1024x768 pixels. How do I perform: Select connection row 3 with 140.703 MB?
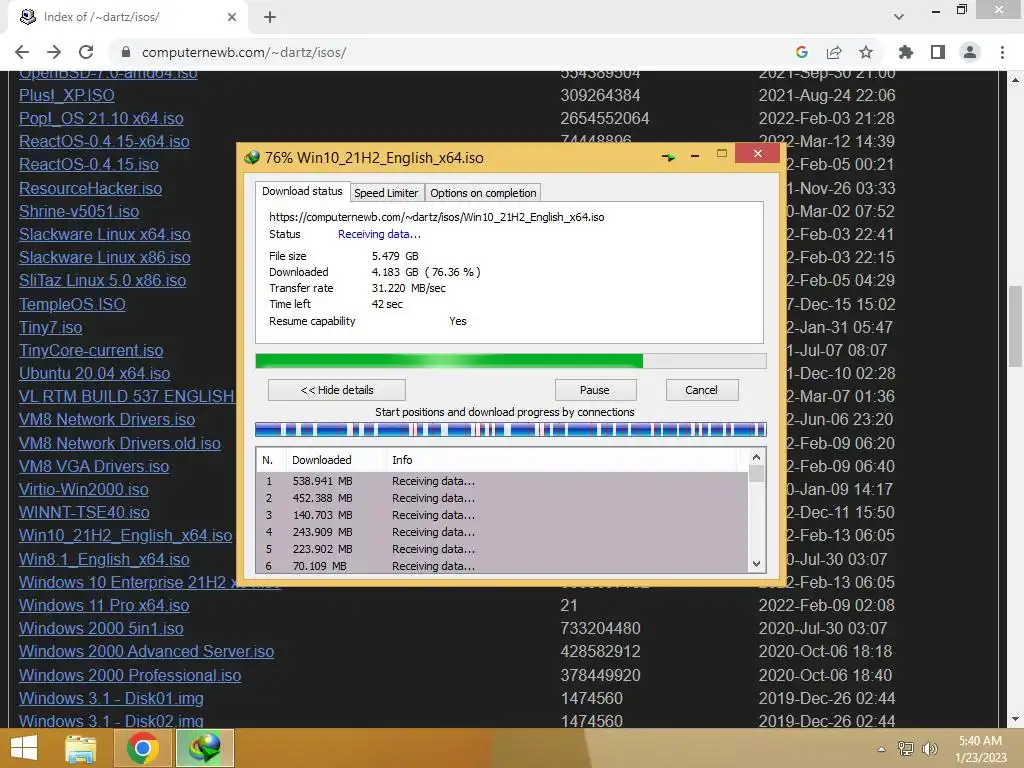coord(502,515)
